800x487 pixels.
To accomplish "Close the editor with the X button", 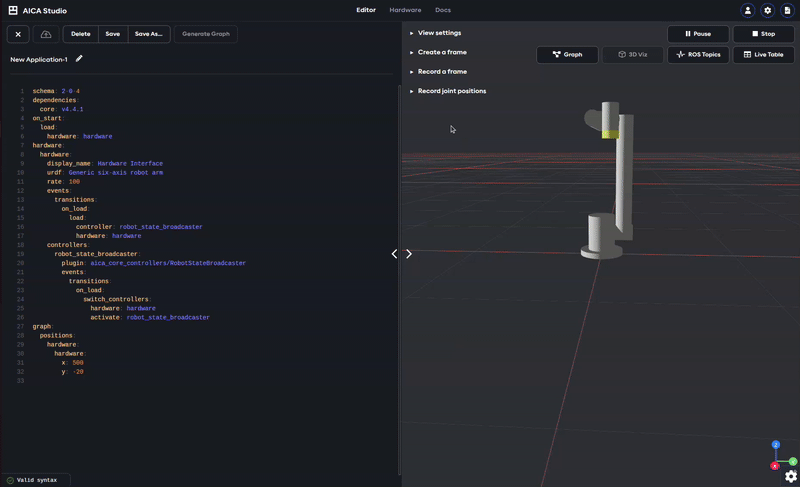I will tap(18, 34).
